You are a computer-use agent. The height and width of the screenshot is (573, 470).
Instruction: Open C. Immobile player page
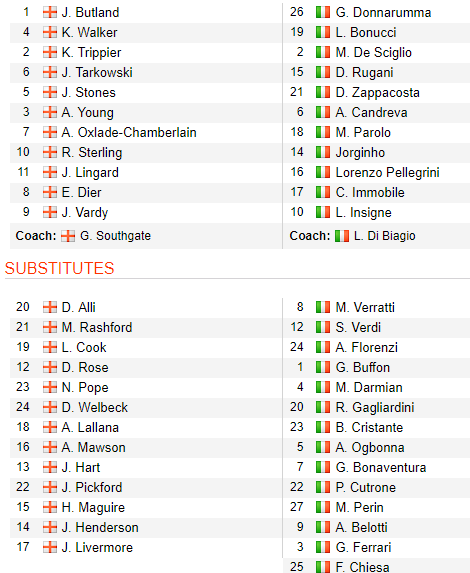point(370,193)
